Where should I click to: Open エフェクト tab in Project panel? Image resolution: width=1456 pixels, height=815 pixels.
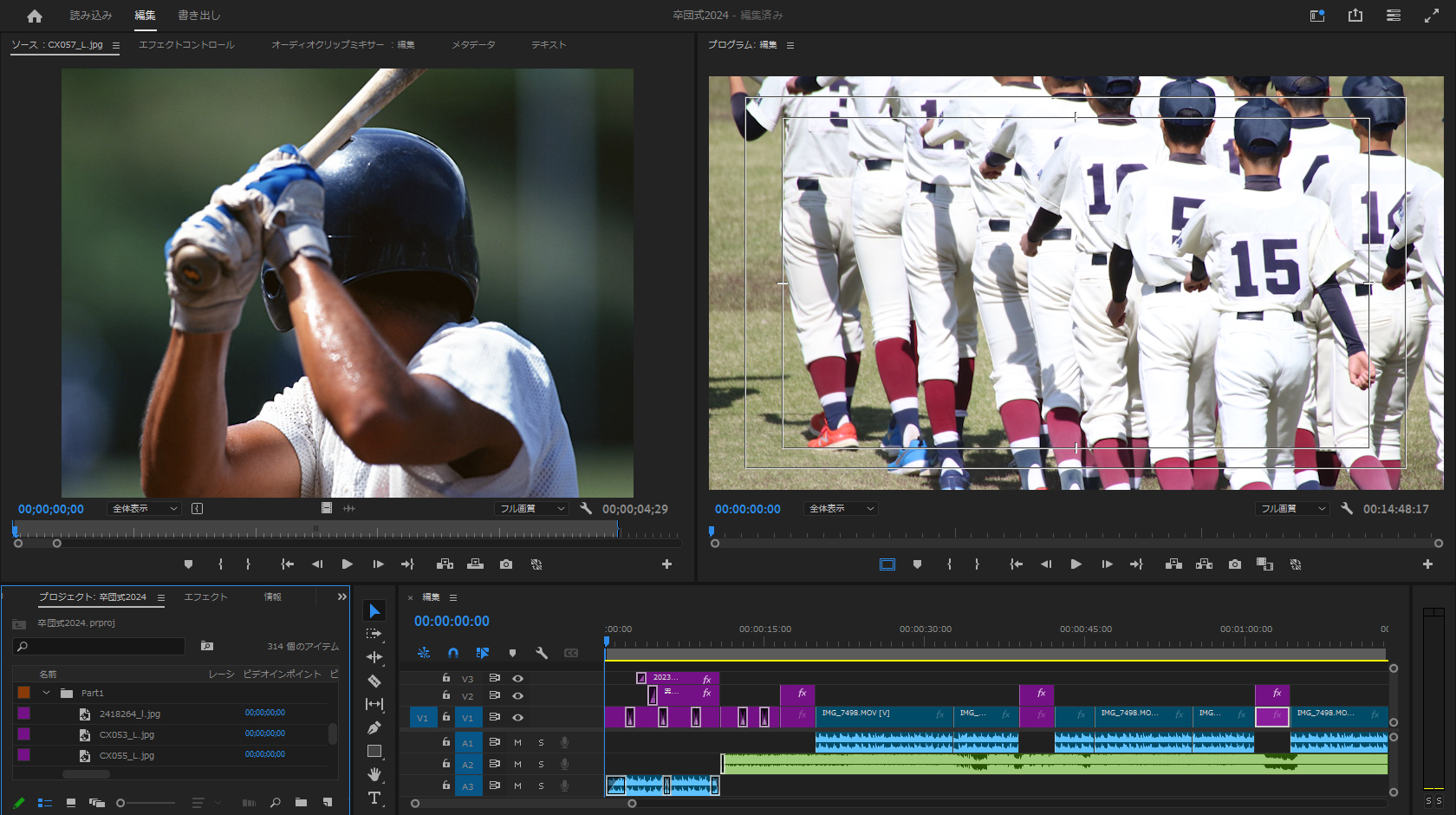205,597
